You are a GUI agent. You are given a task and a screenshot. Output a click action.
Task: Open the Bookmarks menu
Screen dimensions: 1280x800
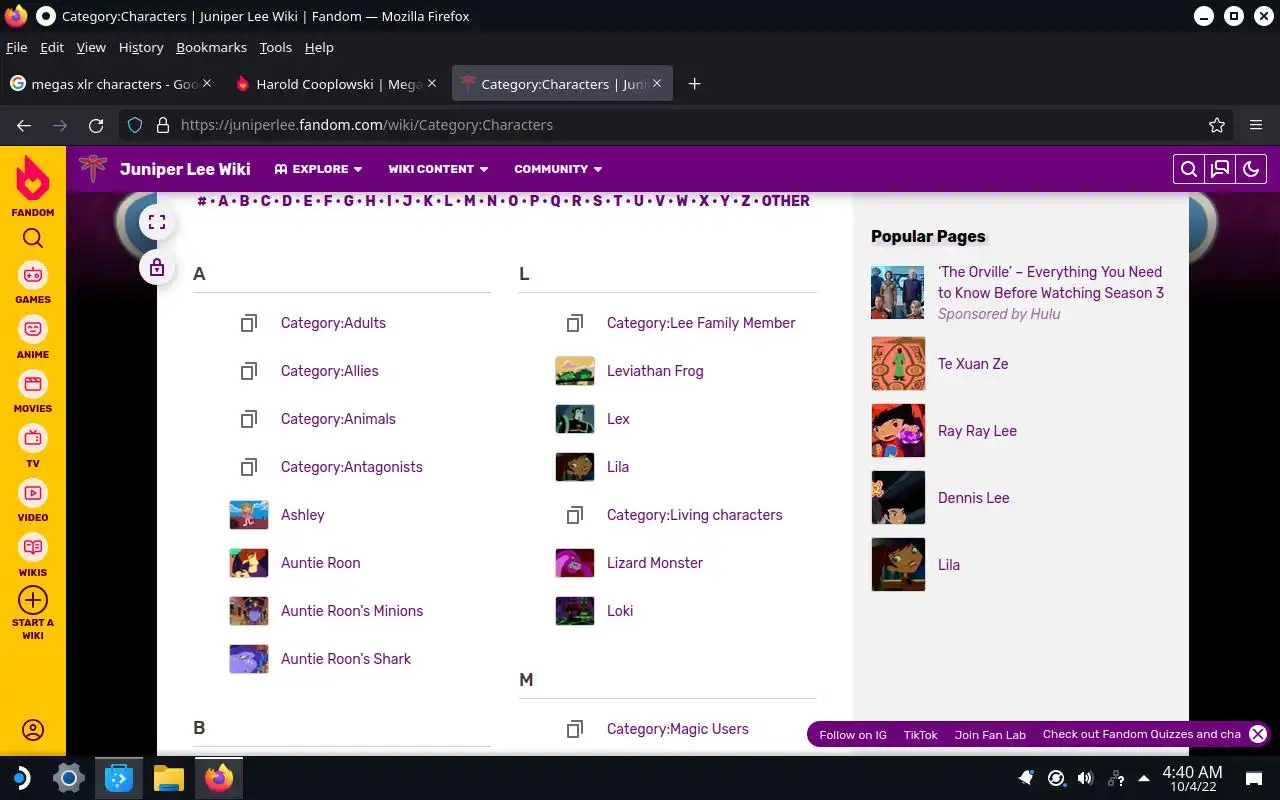coord(211,47)
